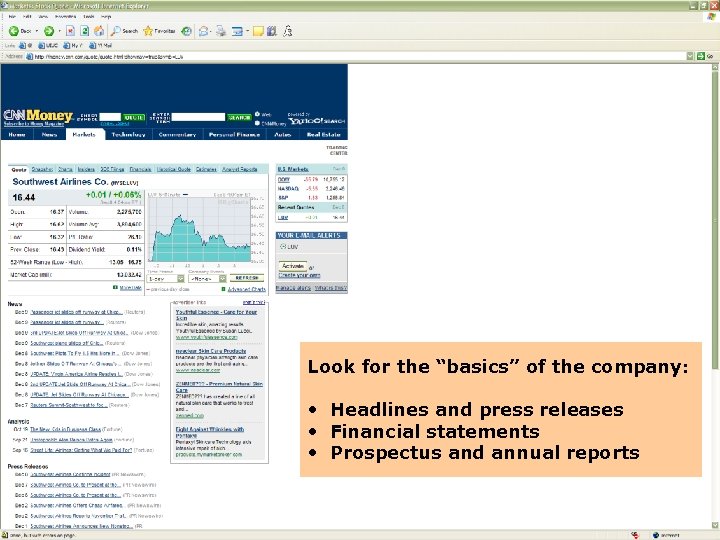
Task: Open the Snapshot quote sub-tab
Action: click(x=42, y=169)
